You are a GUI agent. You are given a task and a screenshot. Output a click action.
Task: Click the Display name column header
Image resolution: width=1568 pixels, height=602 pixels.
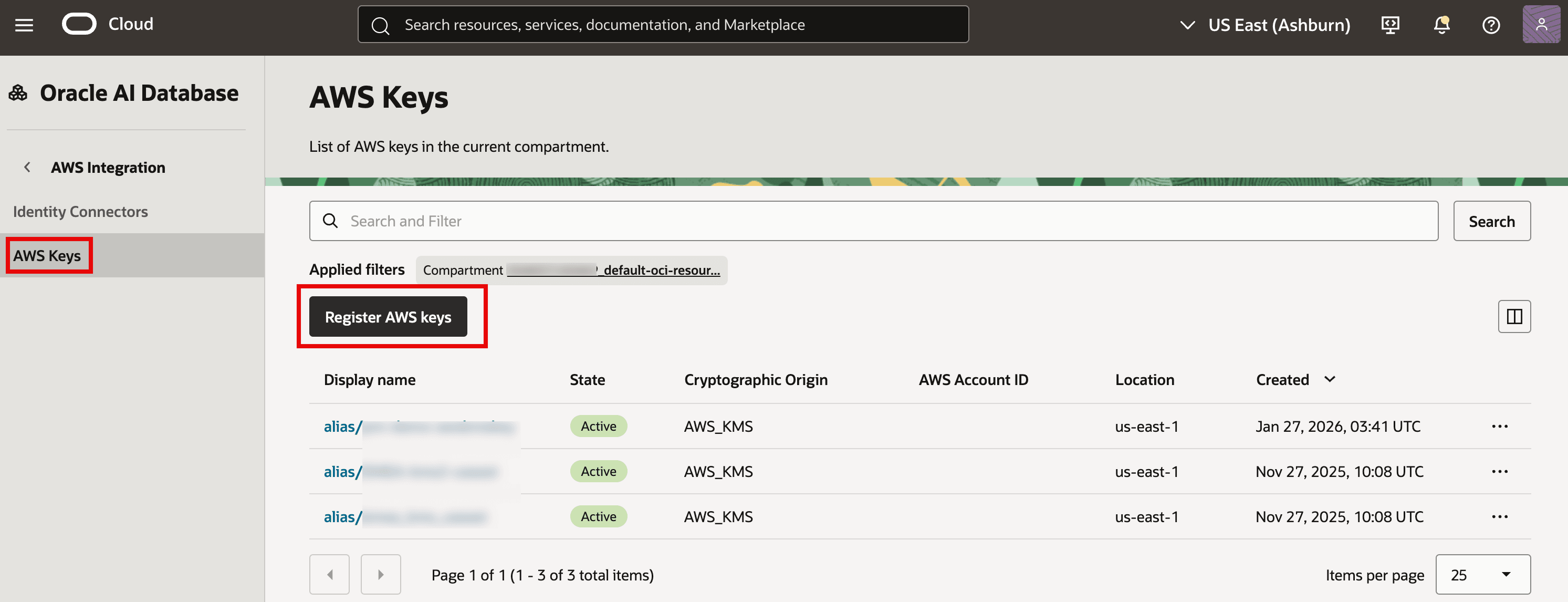[370, 380]
